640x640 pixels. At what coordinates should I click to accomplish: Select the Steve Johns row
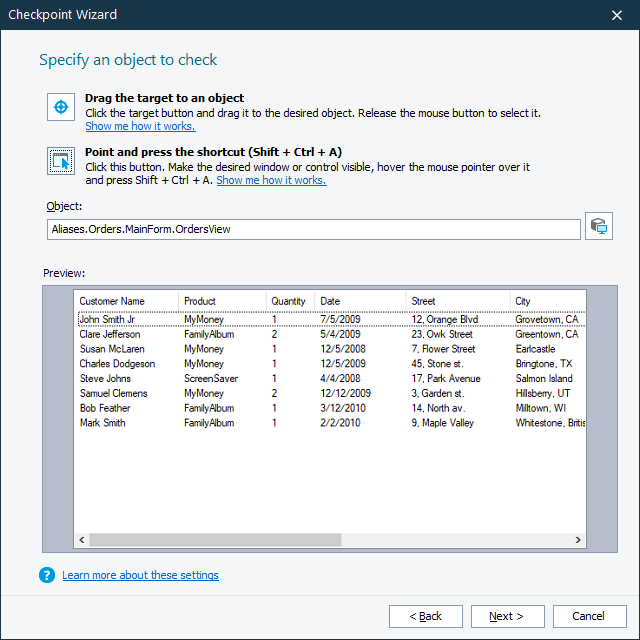coord(105,379)
